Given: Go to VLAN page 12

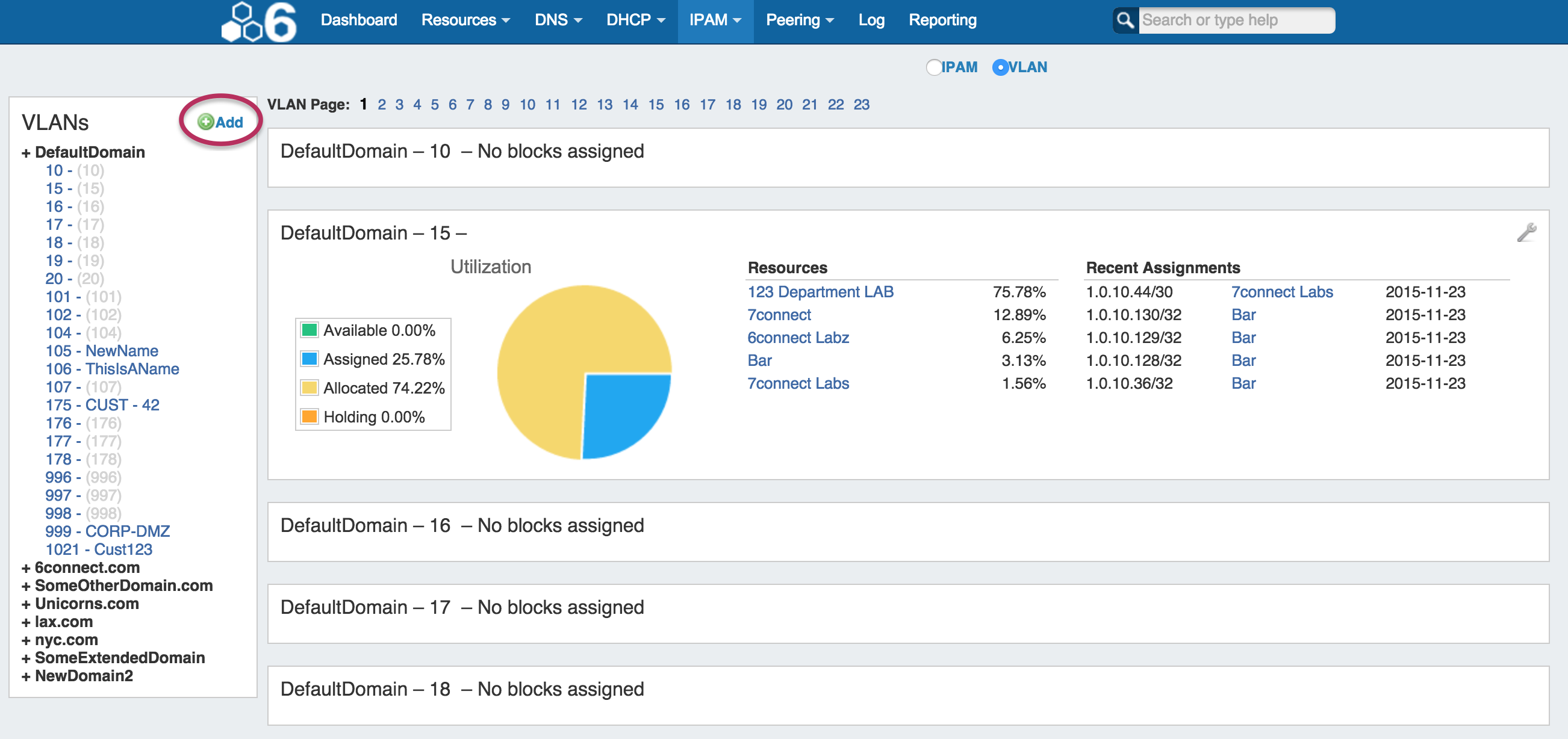Looking at the screenshot, I should click(578, 105).
